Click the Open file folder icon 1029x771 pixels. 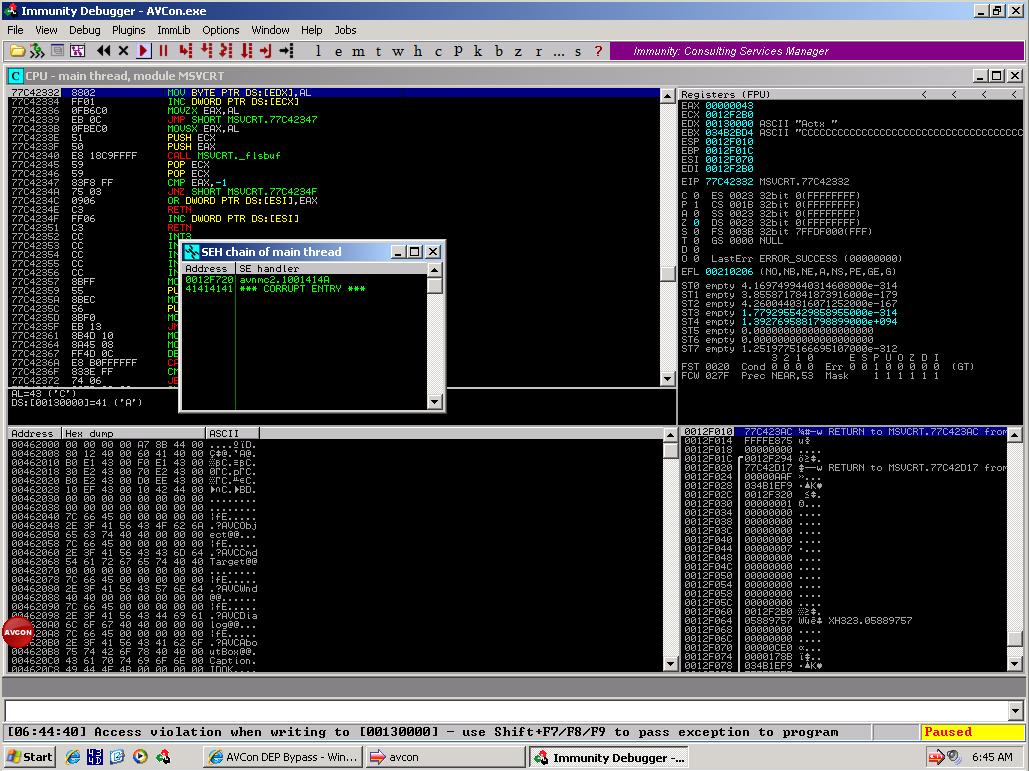click(x=18, y=51)
